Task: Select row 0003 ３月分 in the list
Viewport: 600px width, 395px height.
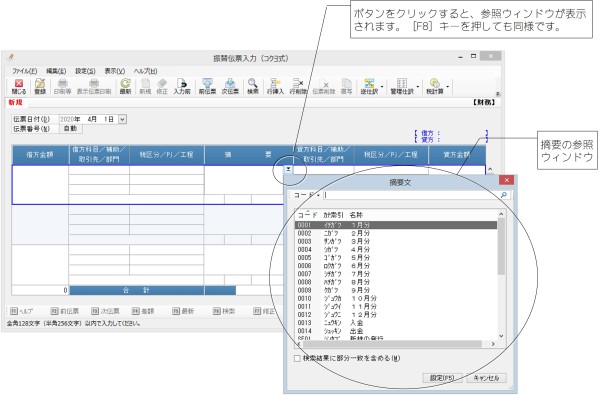Action: 396,241
